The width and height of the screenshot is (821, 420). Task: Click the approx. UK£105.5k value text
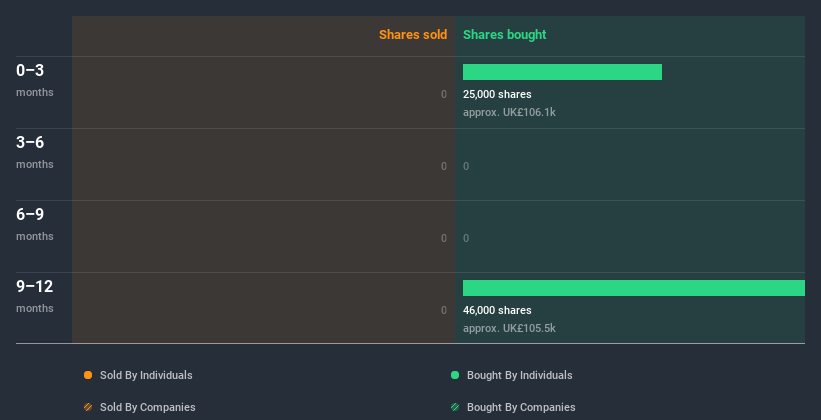point(509,328)
